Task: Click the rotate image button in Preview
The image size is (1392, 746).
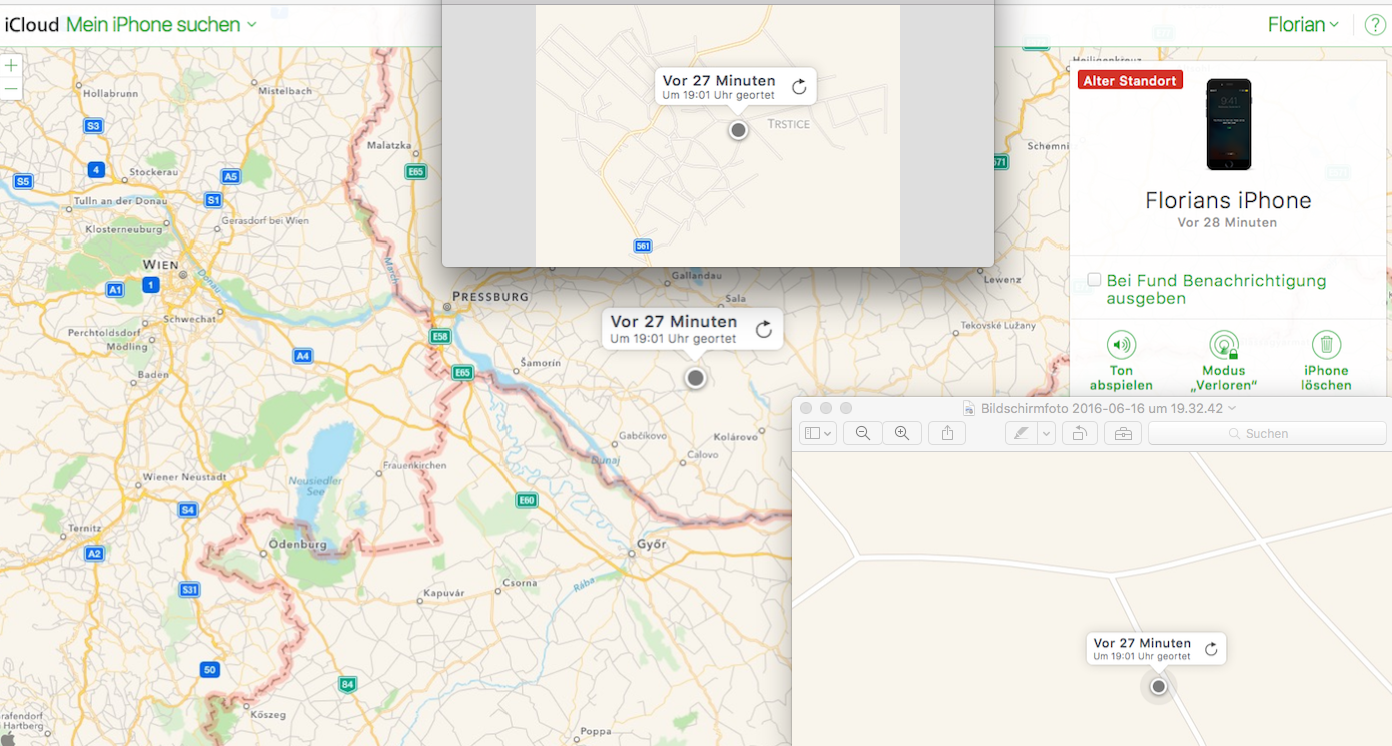Action: [1079, 433]
